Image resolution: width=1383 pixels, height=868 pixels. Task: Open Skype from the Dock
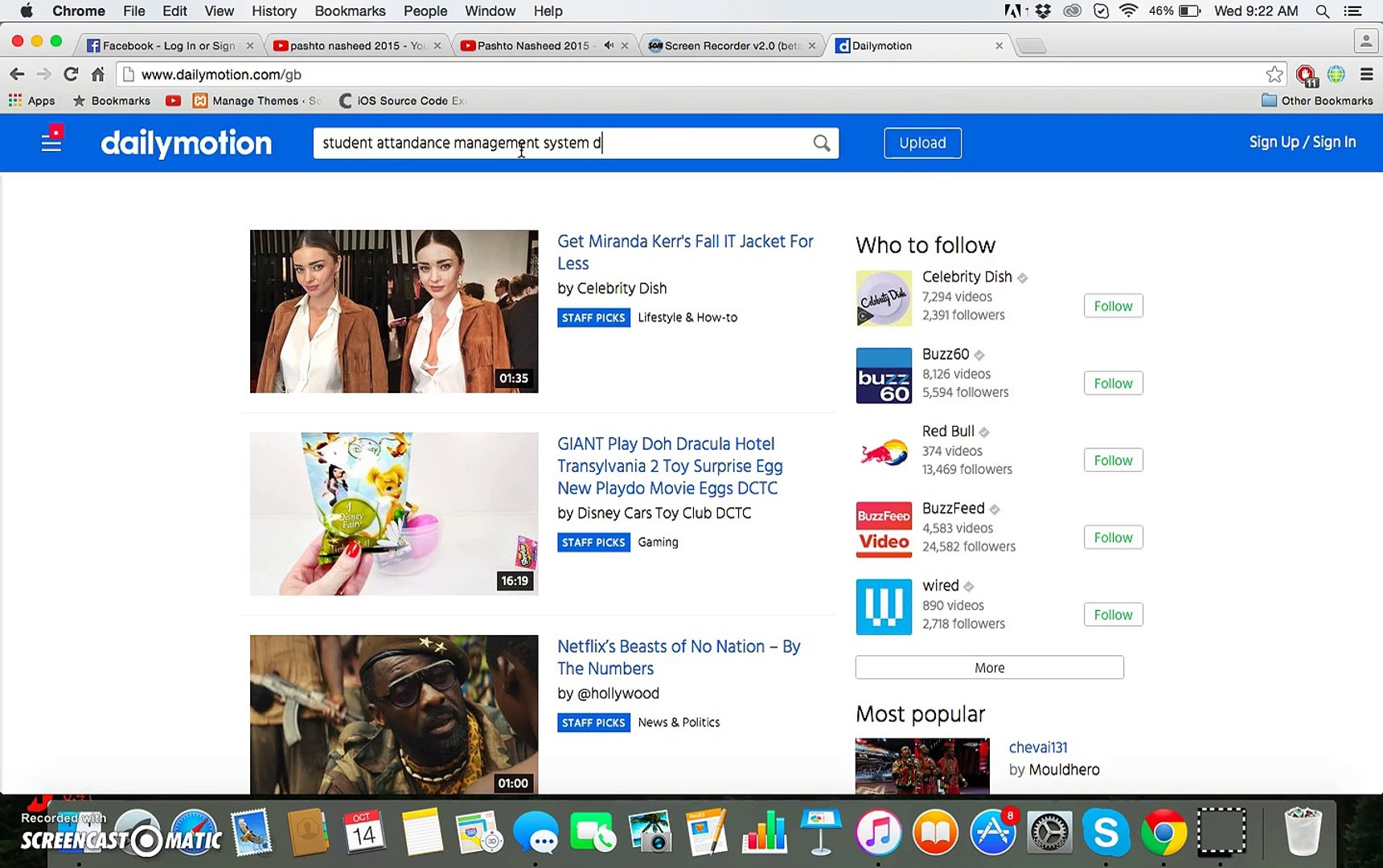pyautogui.click(x=1106, y=833)
